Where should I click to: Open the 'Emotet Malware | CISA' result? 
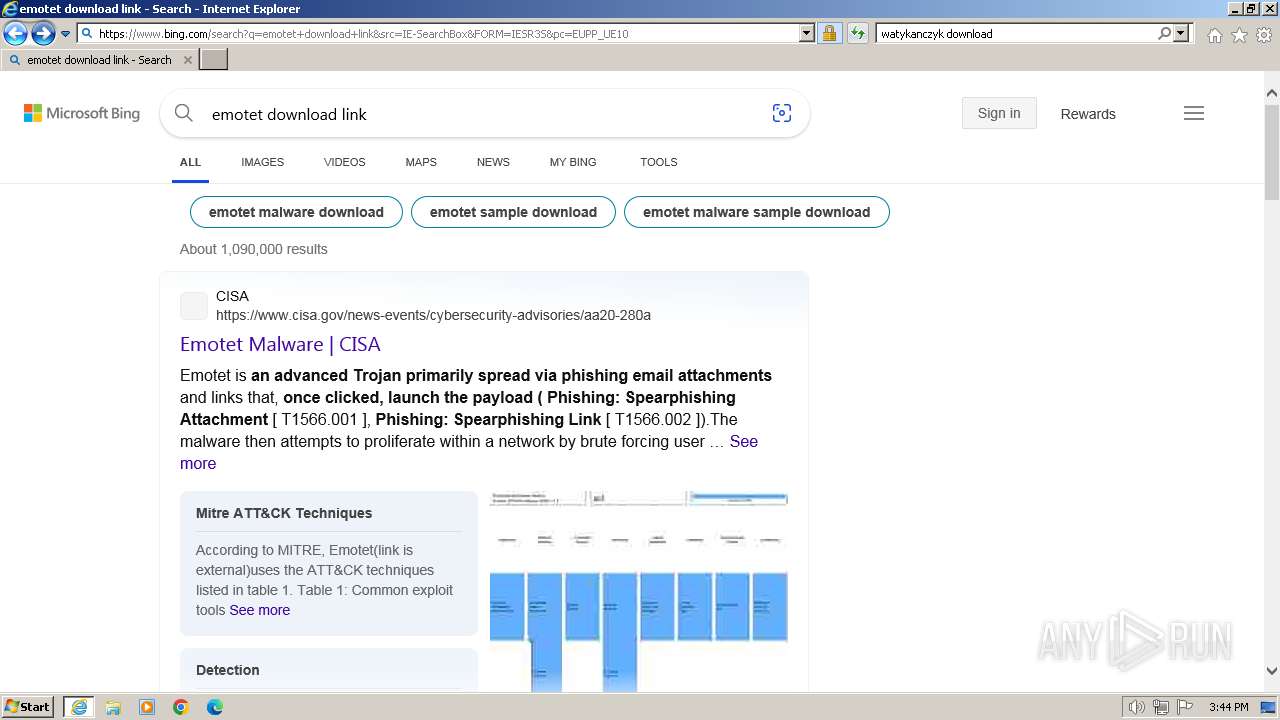point(280,344)
